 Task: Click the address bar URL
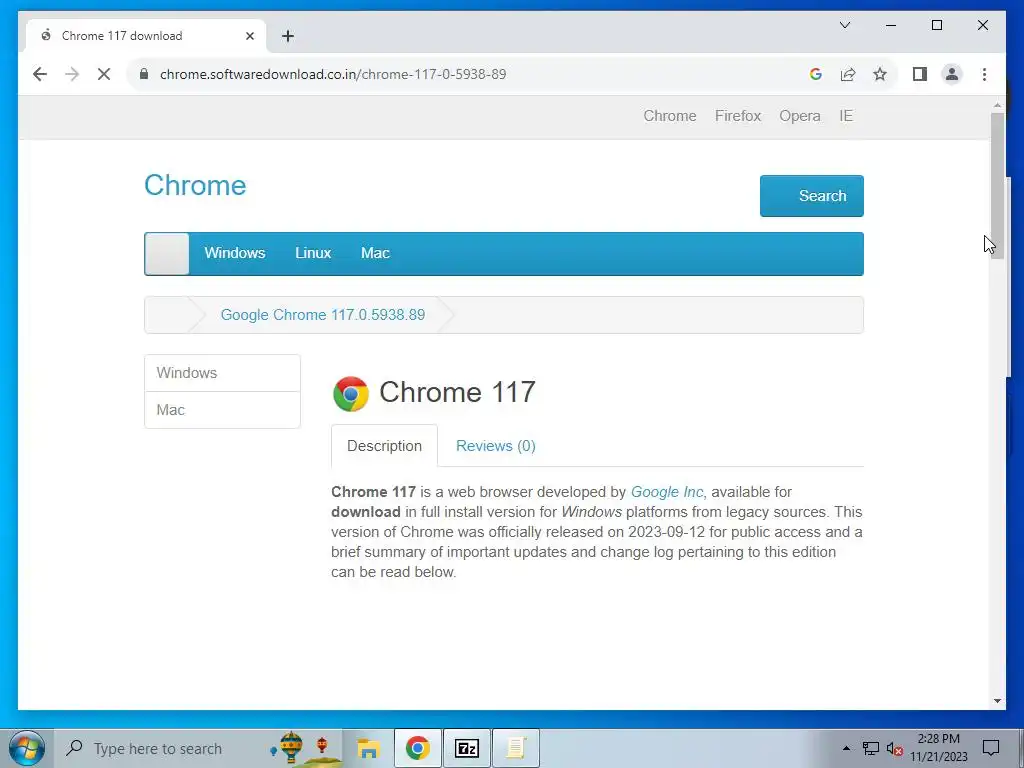click(x=333, y=74)
